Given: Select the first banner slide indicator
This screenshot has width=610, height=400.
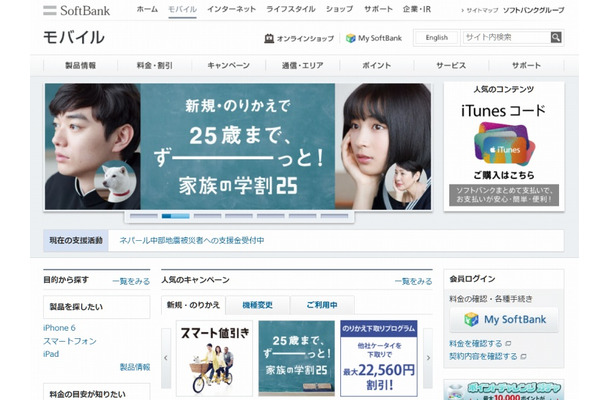Looking at the screenshot, I should 144,216.
